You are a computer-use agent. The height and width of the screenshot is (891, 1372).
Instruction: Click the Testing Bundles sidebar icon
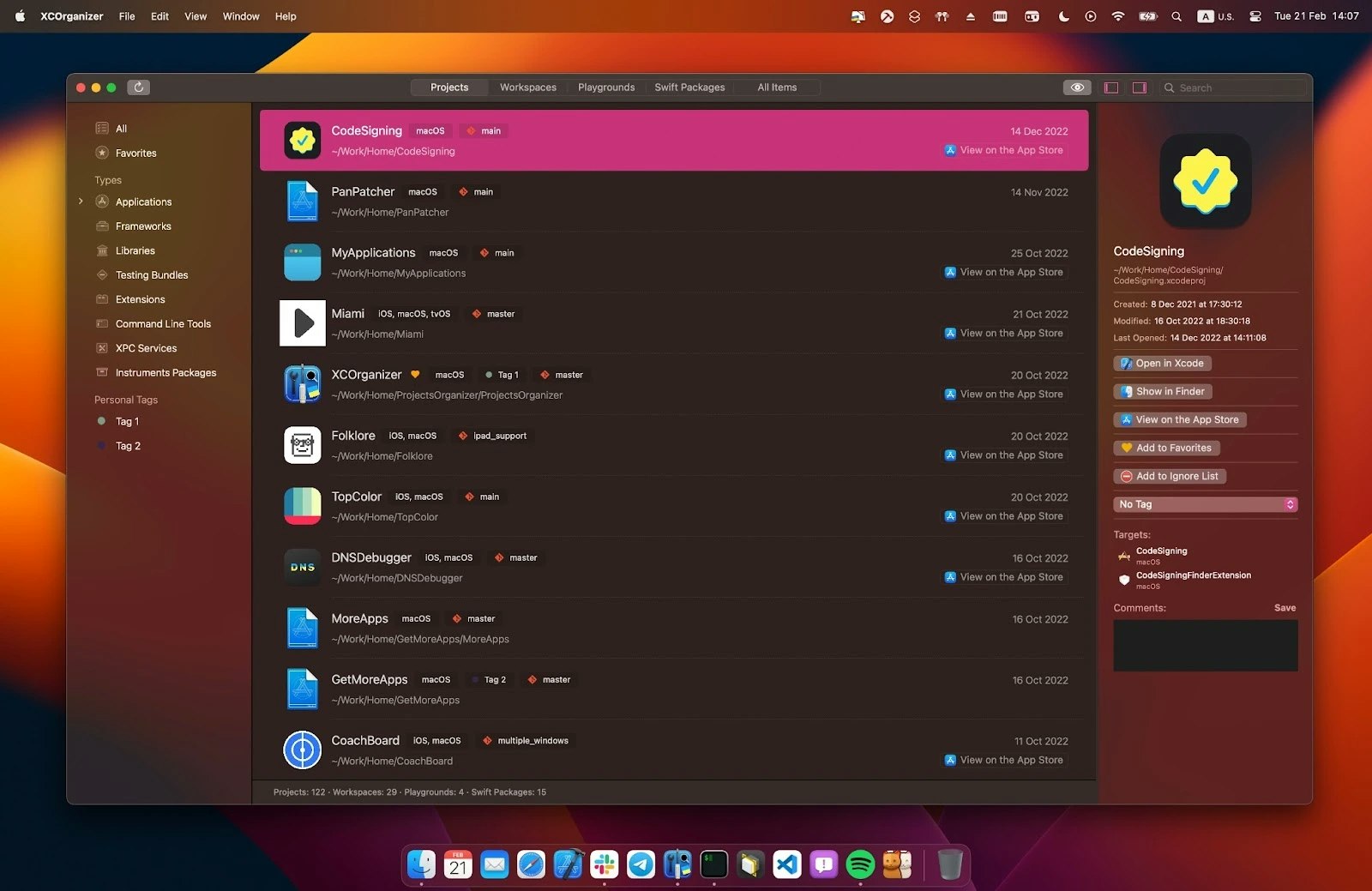(x=102, y=275)
